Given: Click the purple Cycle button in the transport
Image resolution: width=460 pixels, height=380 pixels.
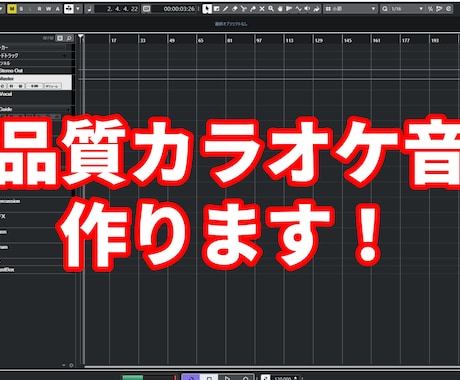Looking at the screenshot, I should 191,377.
